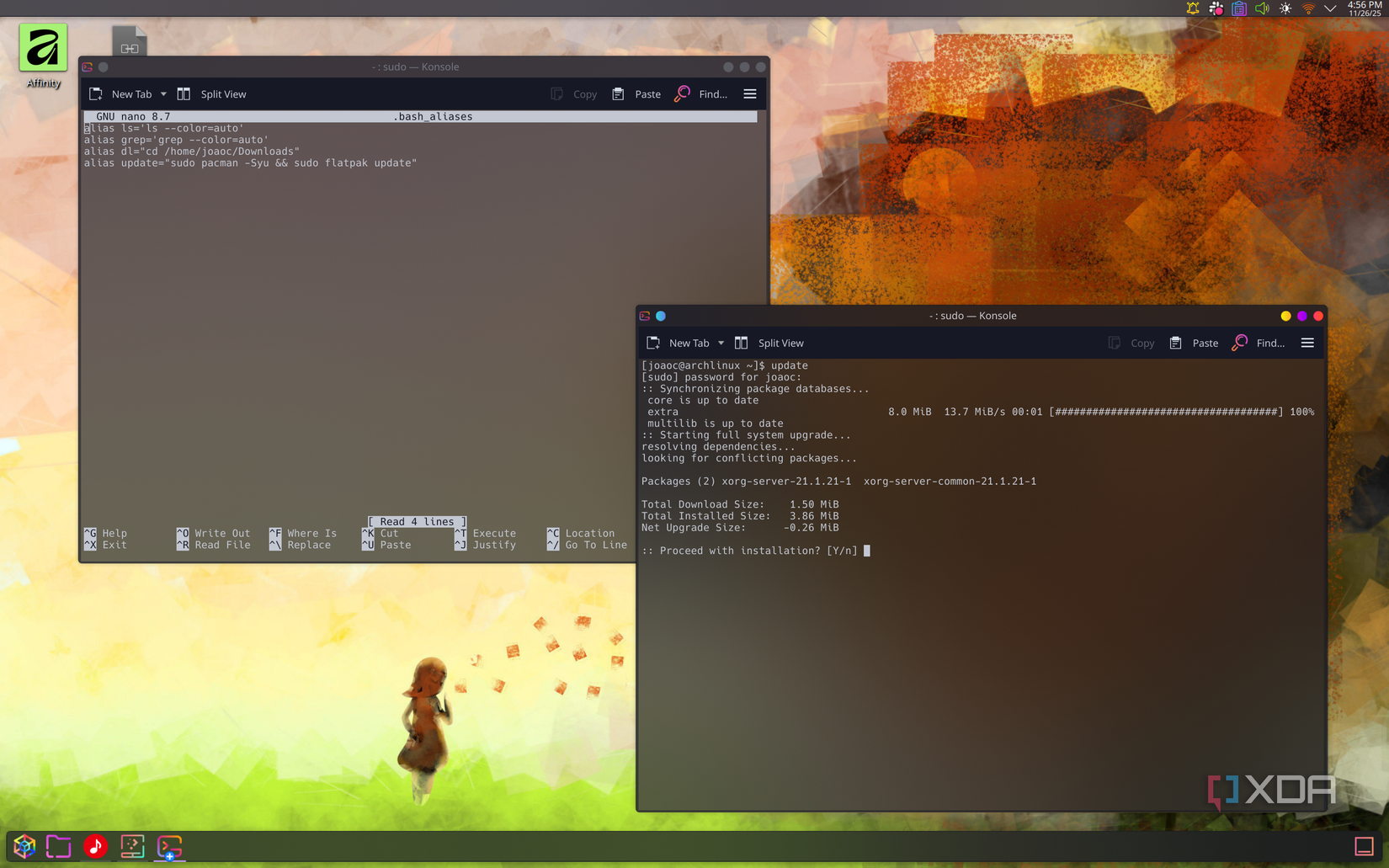Click the notification bell in the system tray
The width and height of the screenshot is (1389, 868).
coord(1191,8)
